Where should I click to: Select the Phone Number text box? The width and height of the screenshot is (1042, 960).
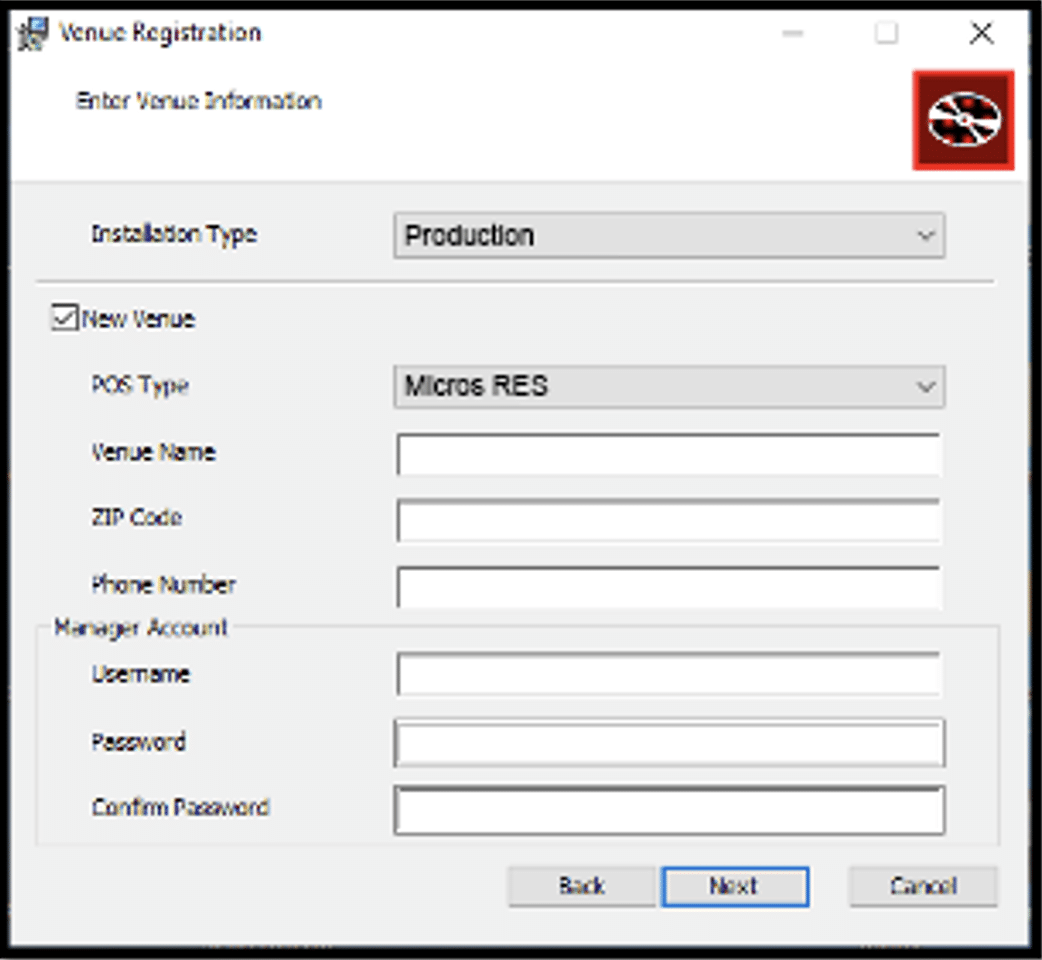(669, 587)
